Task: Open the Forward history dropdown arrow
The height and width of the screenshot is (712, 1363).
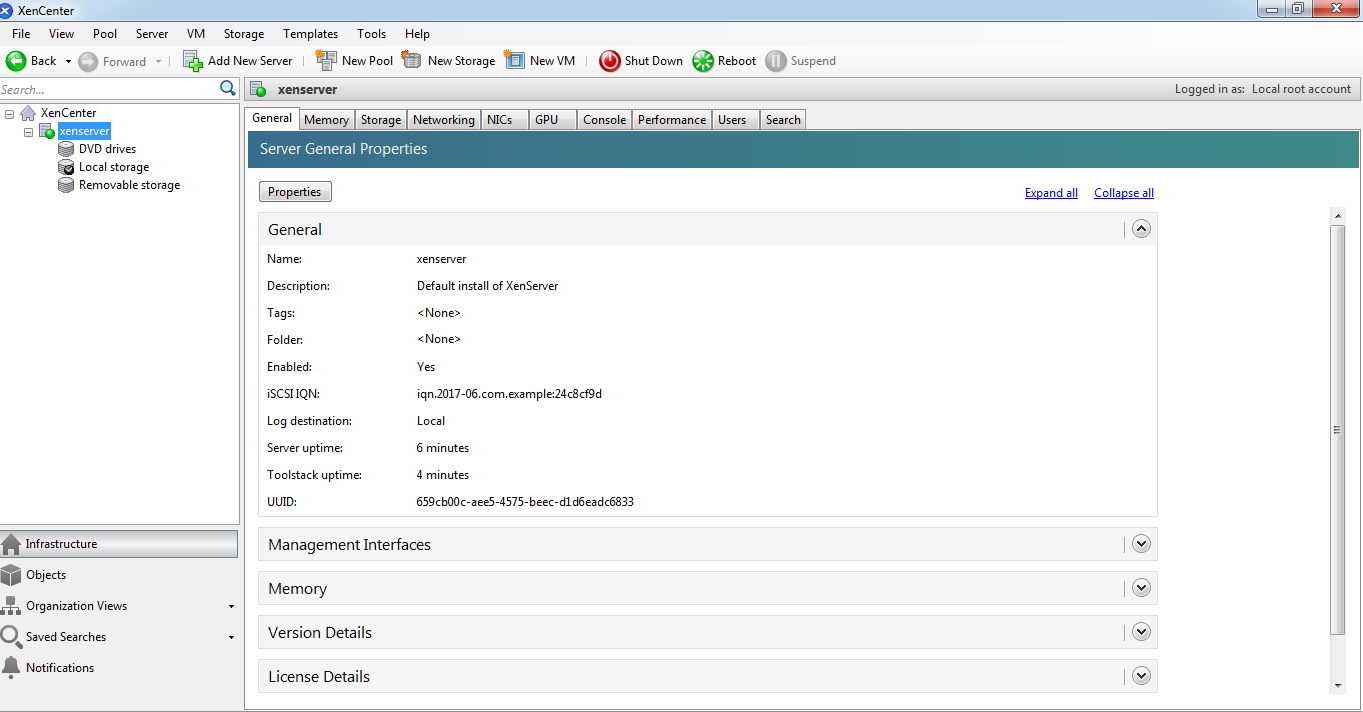Action: click(158, 61)
